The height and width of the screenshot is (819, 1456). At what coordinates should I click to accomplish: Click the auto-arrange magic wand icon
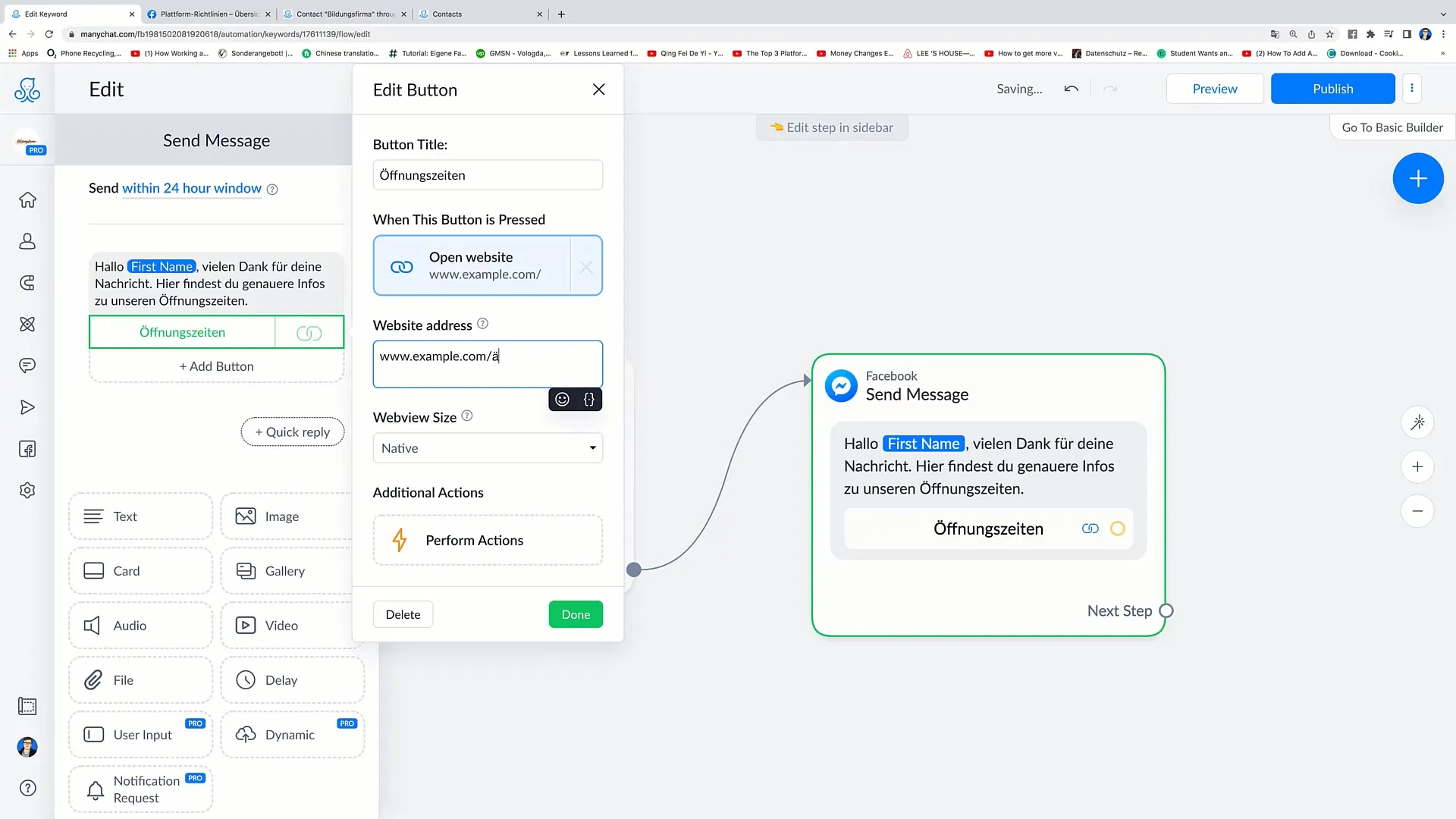(x=1417, y=422)
